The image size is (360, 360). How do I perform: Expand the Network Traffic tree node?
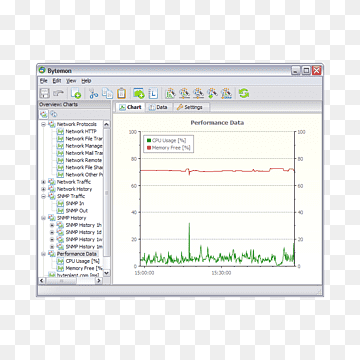click(43, 182)
